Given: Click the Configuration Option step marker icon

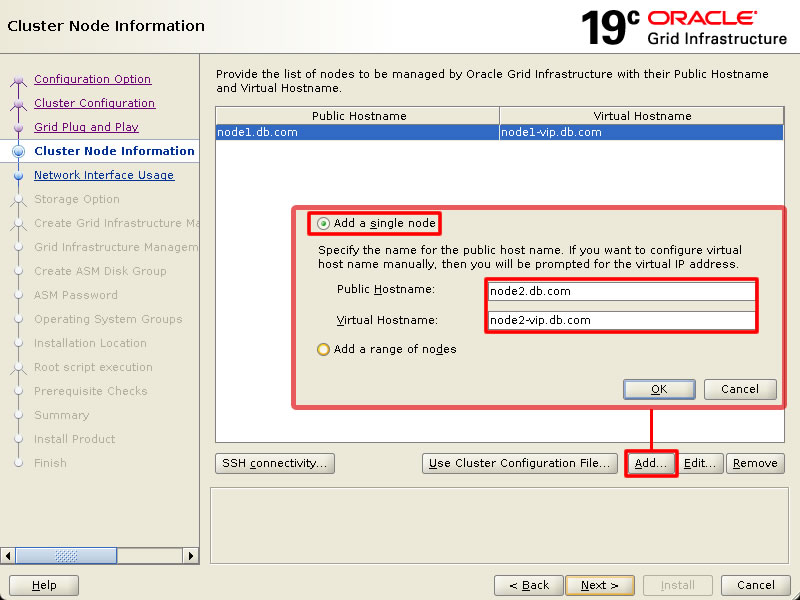Looking at the screenshot, I should pos(18,80).
